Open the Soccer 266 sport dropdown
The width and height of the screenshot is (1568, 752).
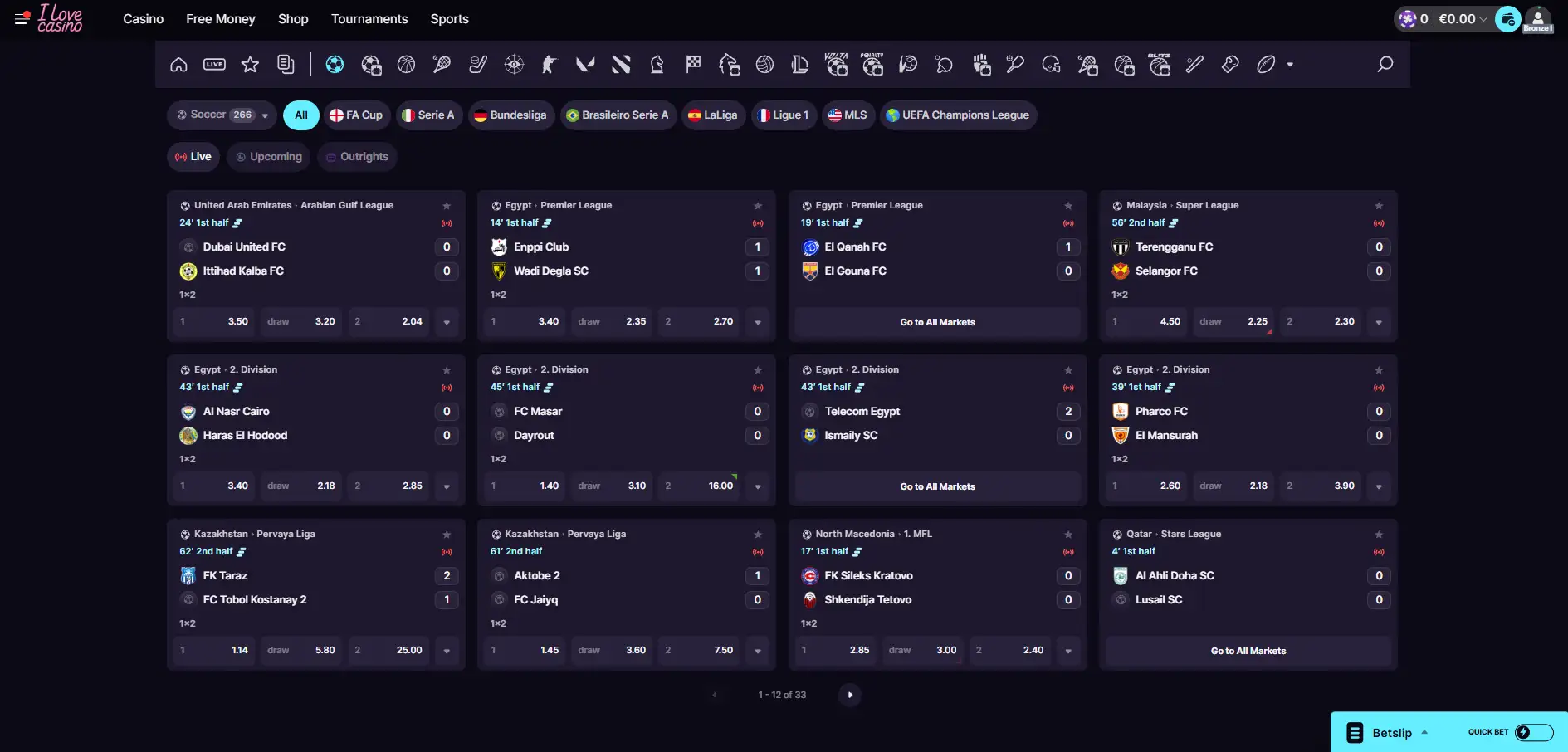click(222, 115)
